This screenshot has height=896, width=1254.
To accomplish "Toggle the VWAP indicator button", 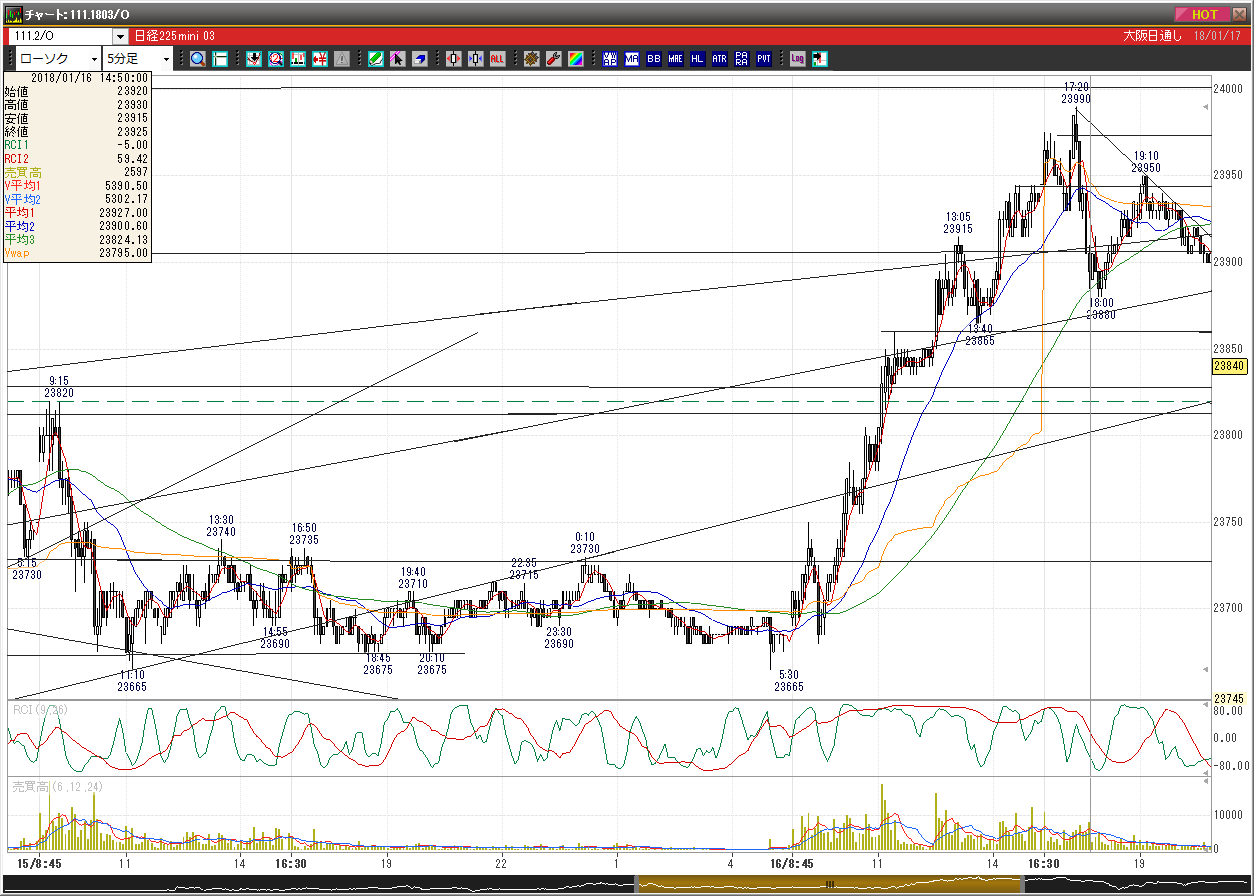I will tap(610, 58).
